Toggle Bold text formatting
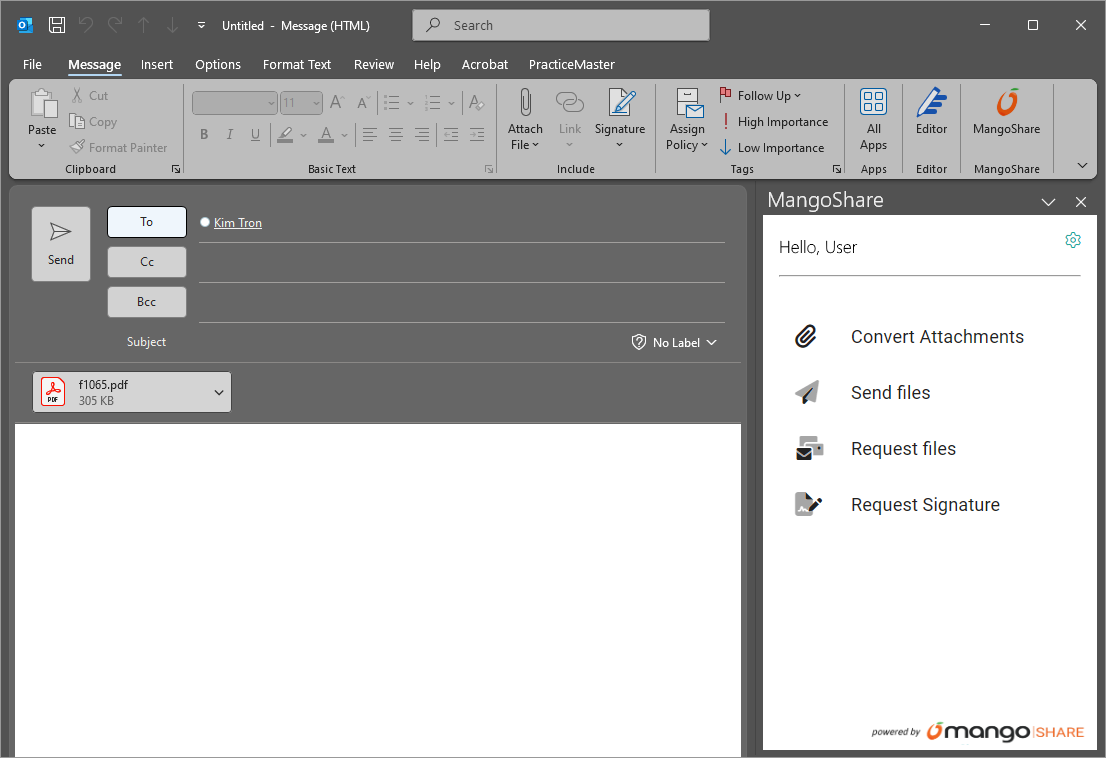1106x758 pixels. click(204, 135)
